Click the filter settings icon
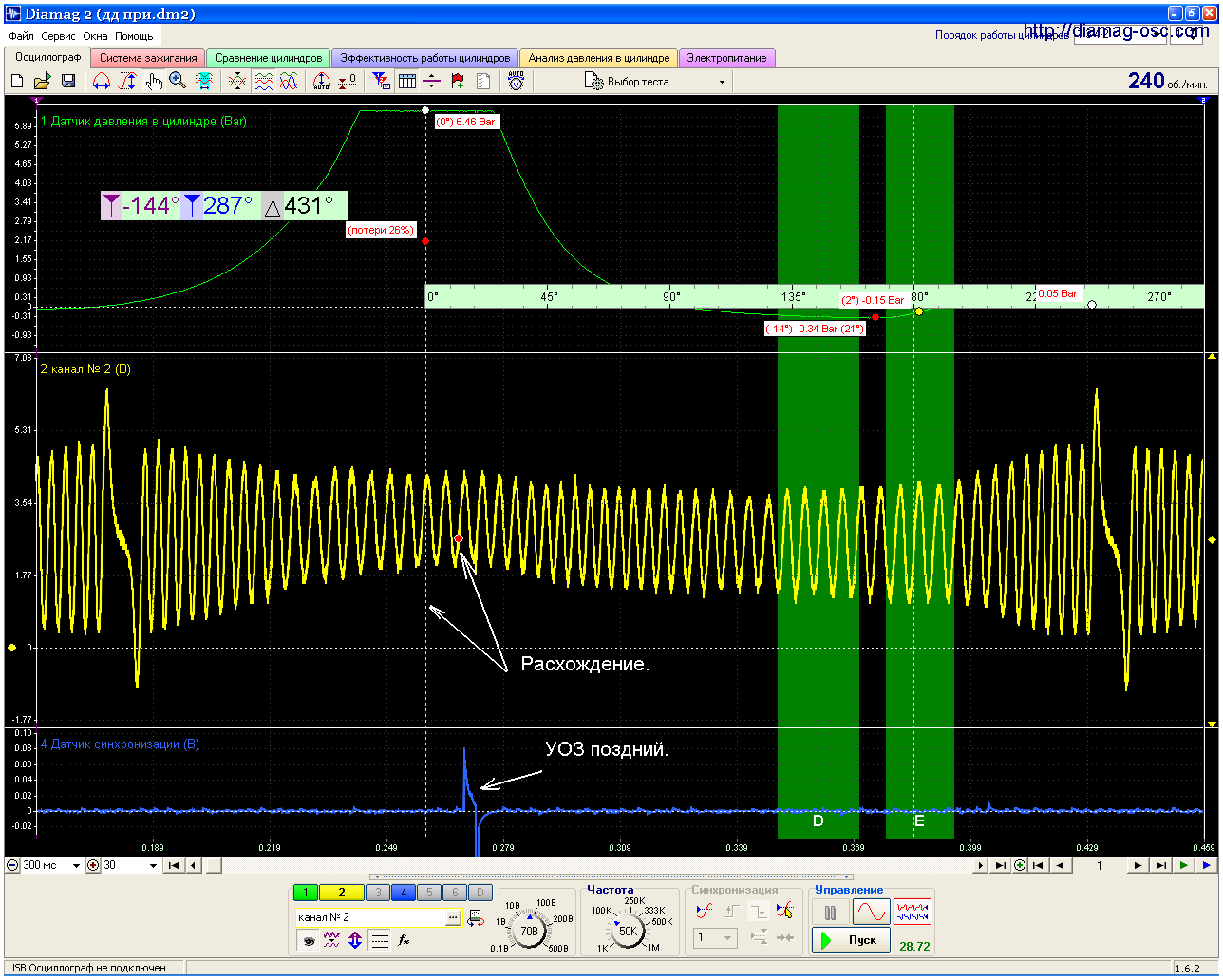The width and height of the screenshot is (1223, 980). [381, 82]
